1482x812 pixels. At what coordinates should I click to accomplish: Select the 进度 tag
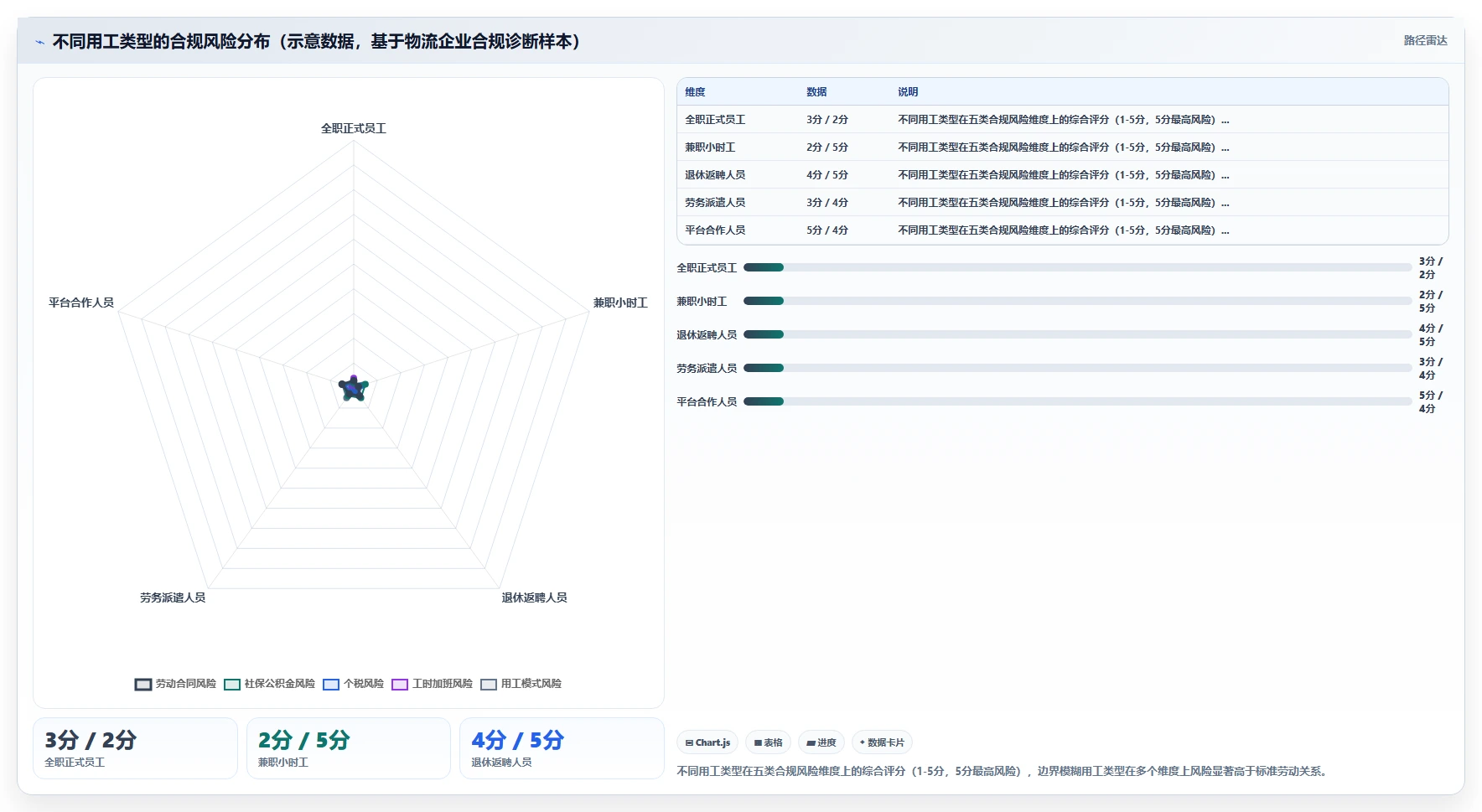point(821,742)
